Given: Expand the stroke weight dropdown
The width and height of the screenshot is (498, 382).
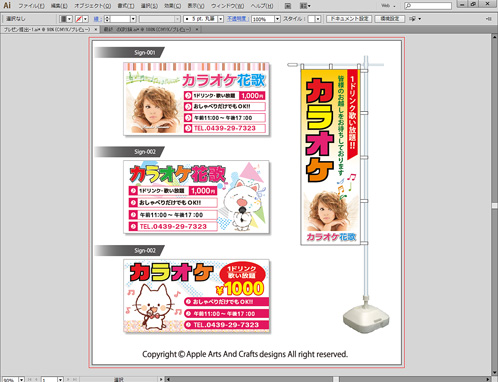Looking at the screenshot, I should 133,19.
